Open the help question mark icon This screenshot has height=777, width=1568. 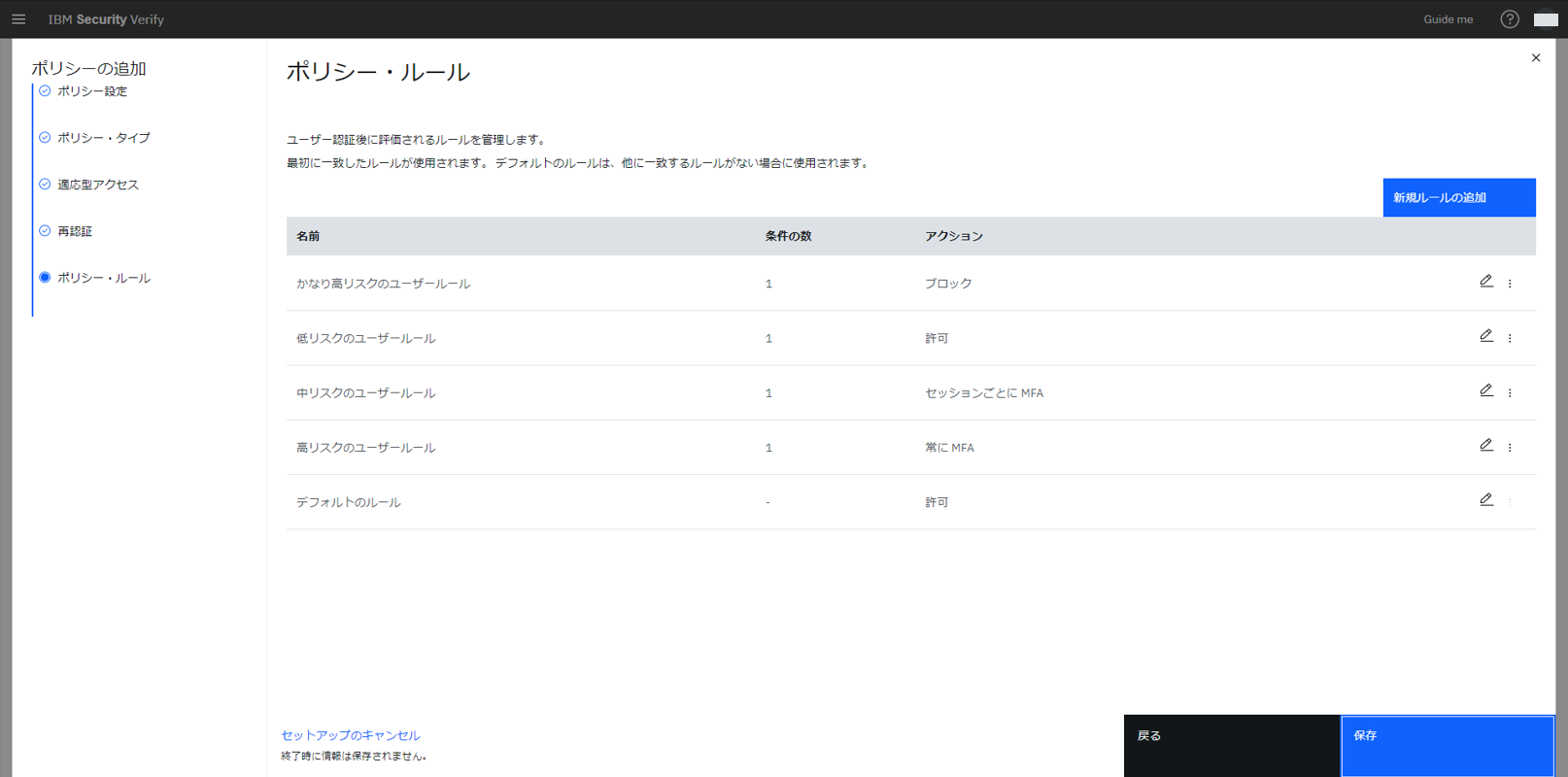(1509, 19)
